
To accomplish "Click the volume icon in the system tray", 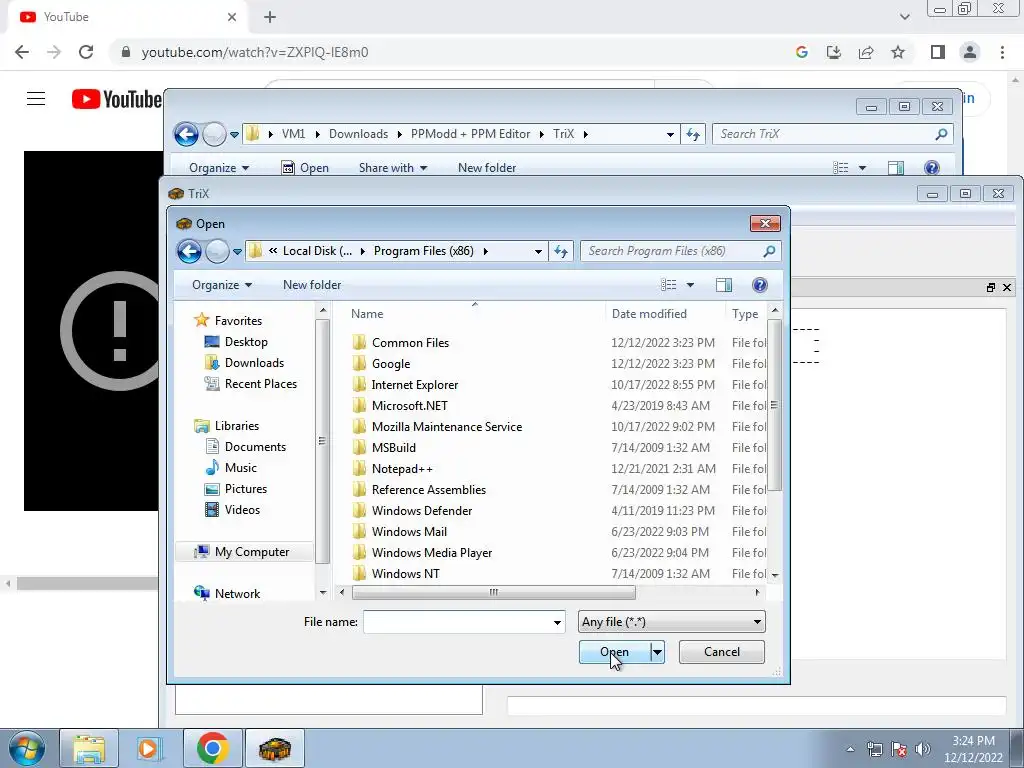I will pos(923,749).
